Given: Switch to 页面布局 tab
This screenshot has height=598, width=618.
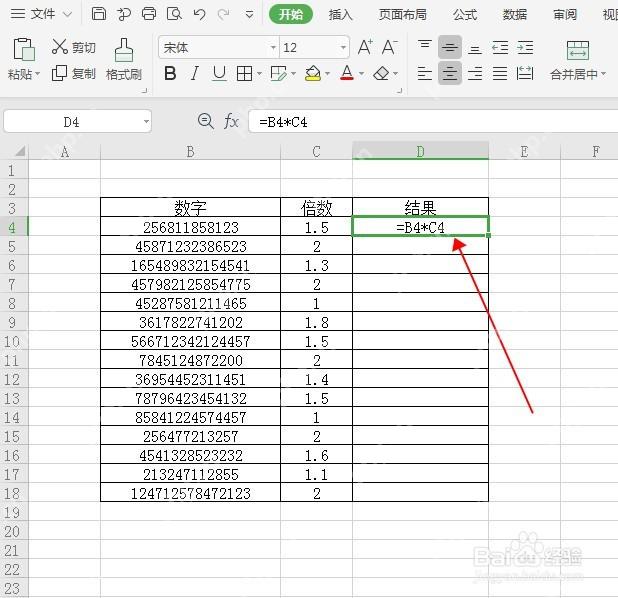Looking at the screenshot, I should 403,15.
